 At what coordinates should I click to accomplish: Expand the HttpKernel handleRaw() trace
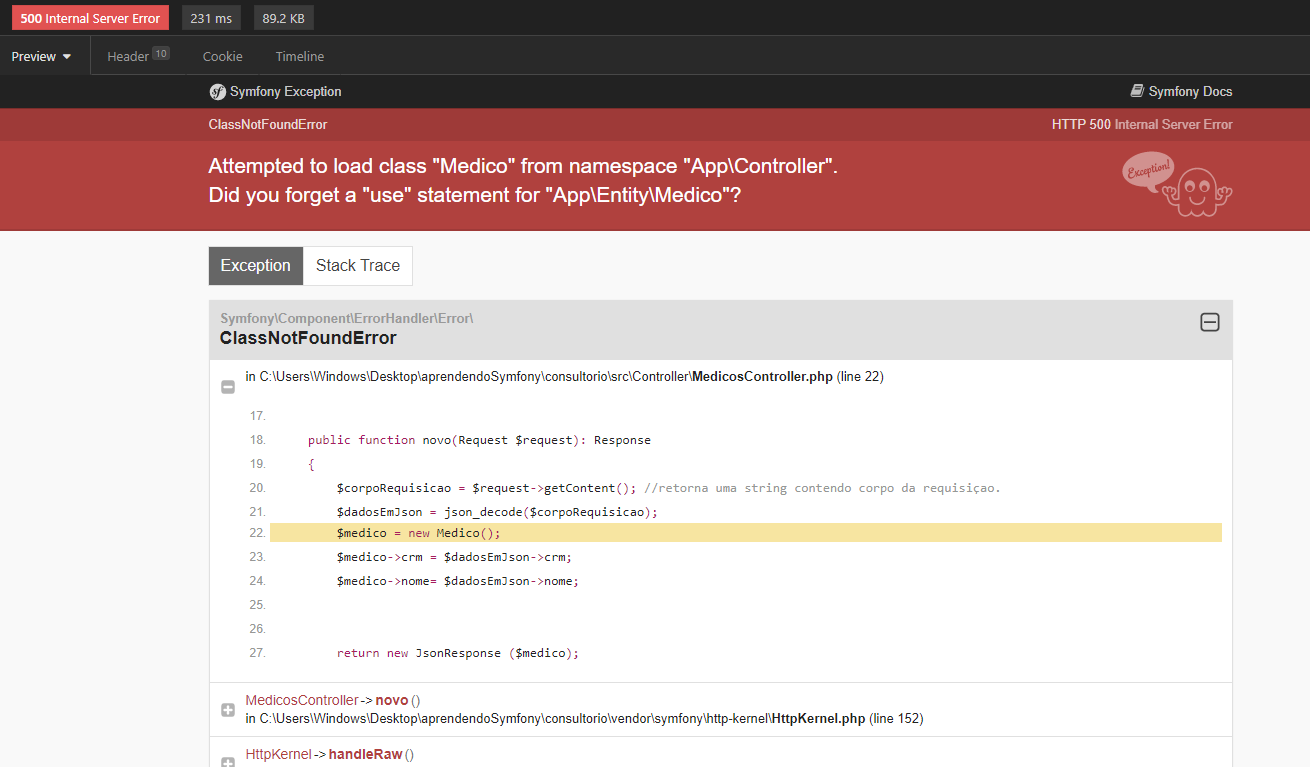pyautogui.click(x=227, y=762)
